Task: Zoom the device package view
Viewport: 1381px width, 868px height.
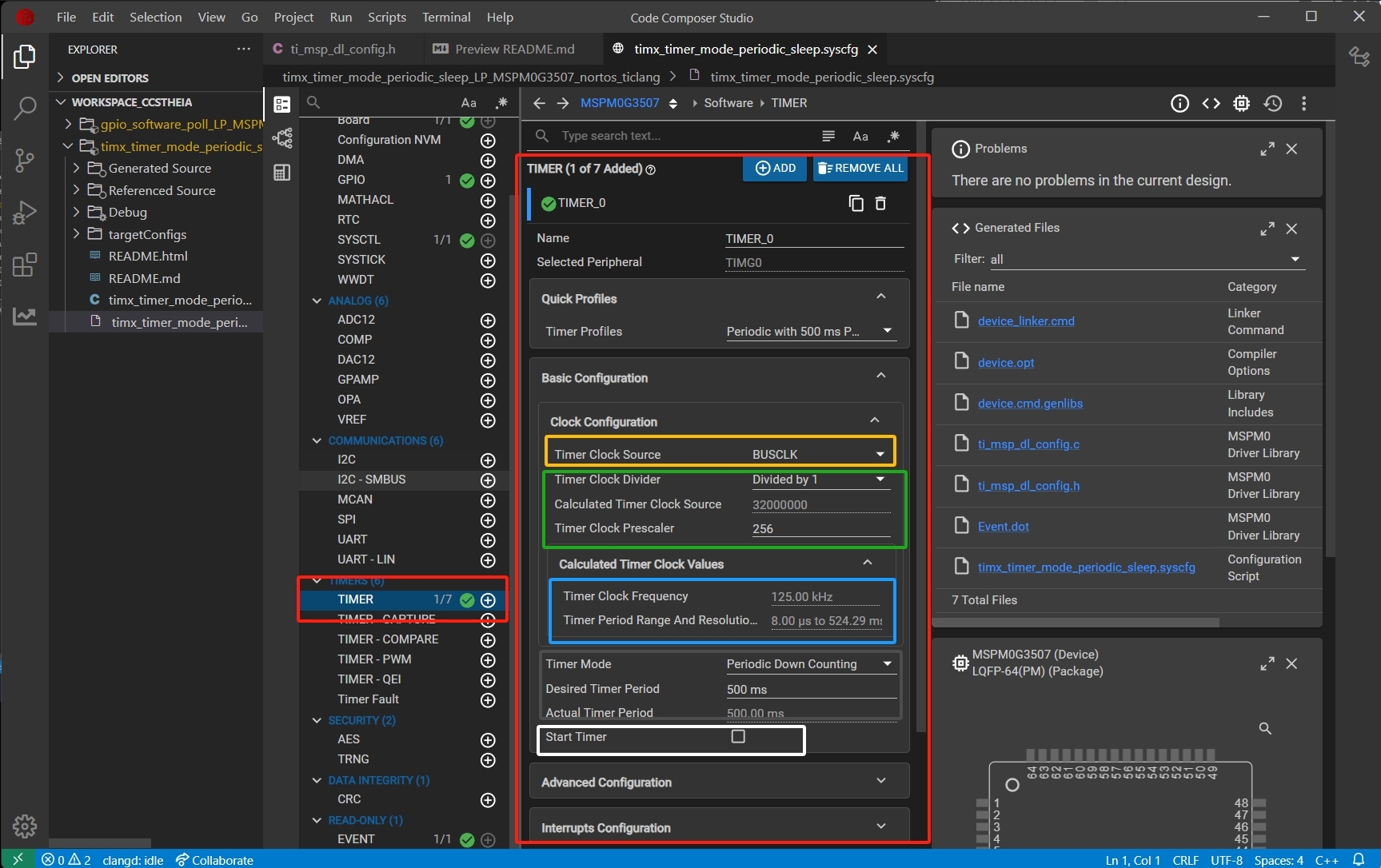Action: (1265, 728)
